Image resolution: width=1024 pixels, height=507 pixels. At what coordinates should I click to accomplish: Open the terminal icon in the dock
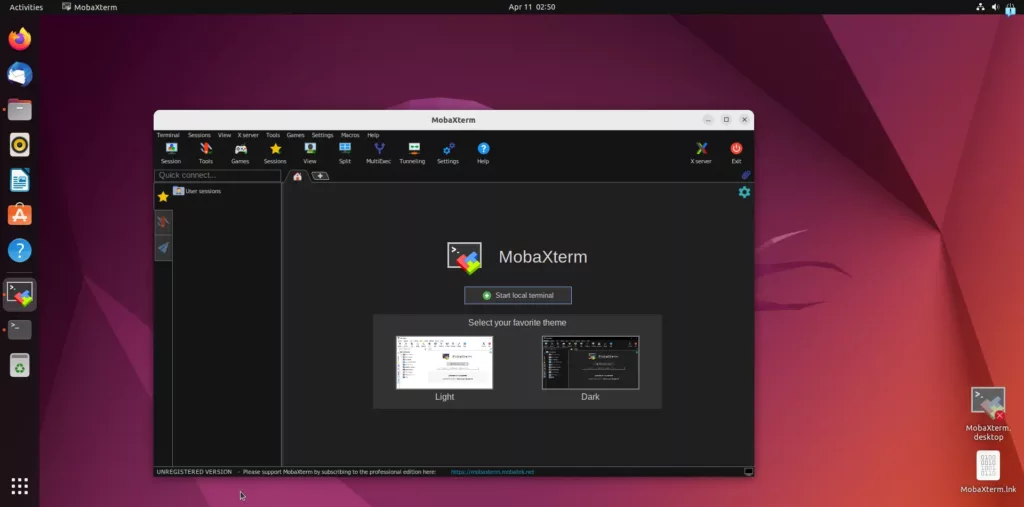pos(20,330)
